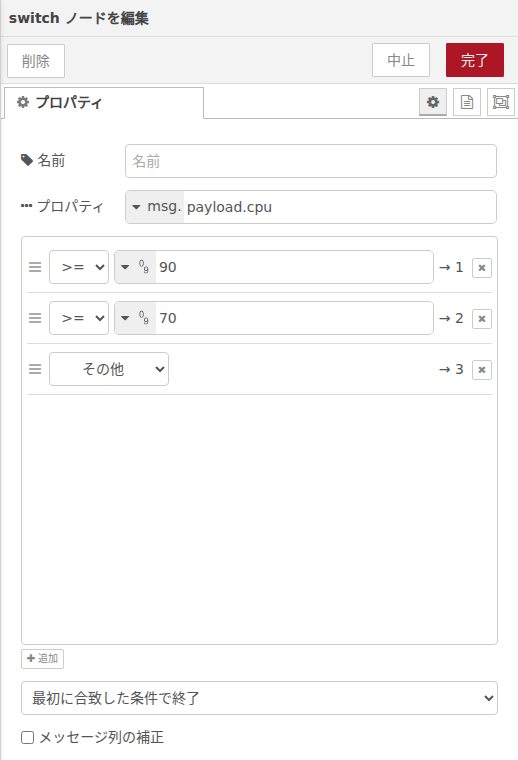The image size is (518, 760).
Task: Open >= operator dropdown for the 70 rule
Action: click(79, 318)
